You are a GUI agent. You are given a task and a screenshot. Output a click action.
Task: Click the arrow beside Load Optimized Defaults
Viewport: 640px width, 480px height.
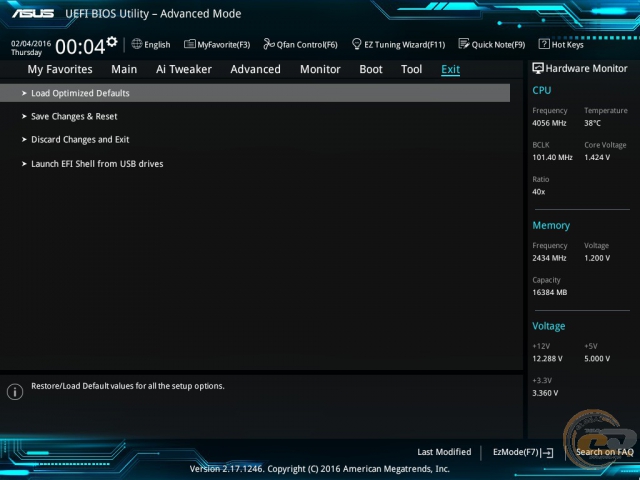[24, 93]
